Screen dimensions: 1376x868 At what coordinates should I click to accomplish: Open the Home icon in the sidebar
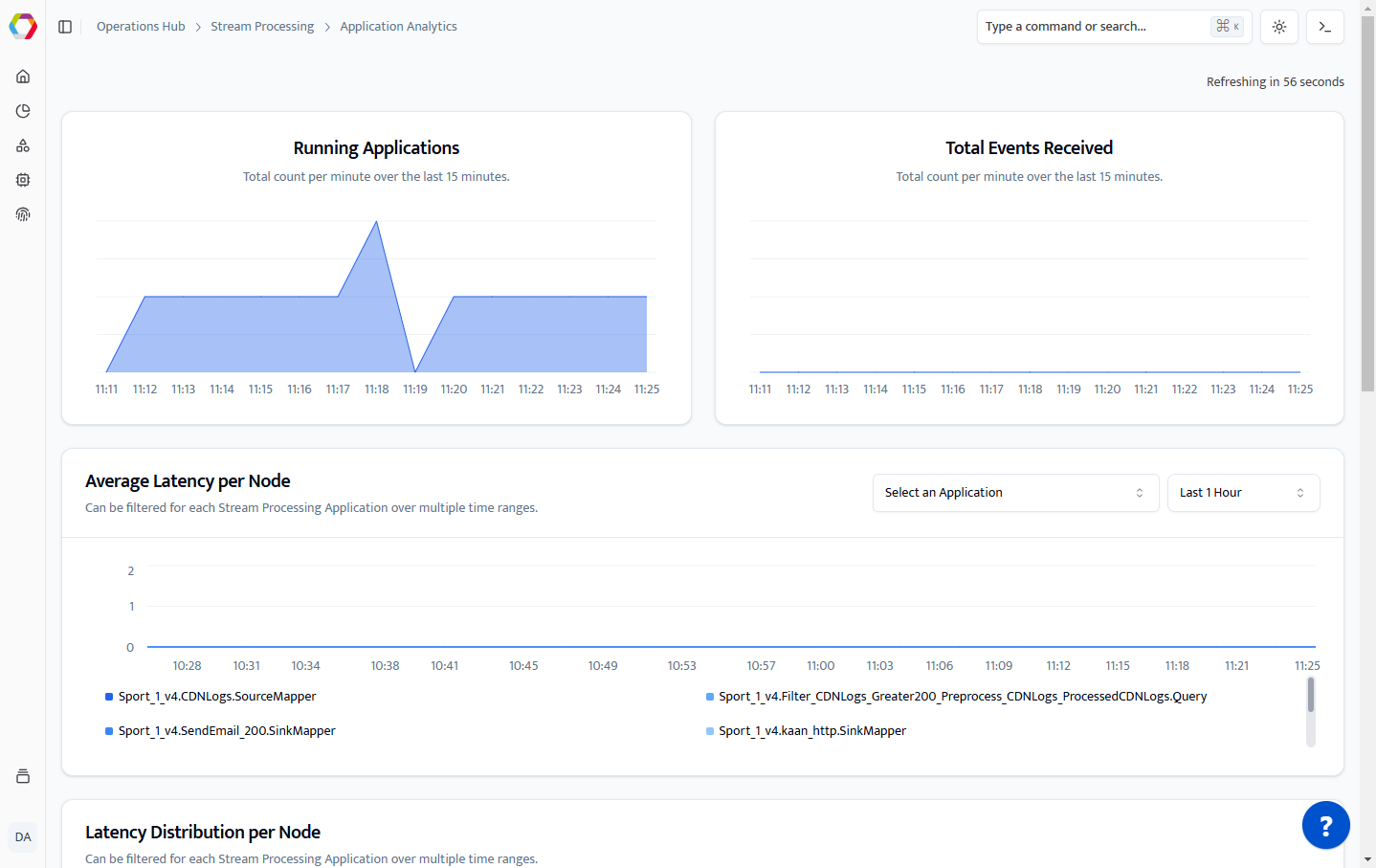click(x=23, y=77)
